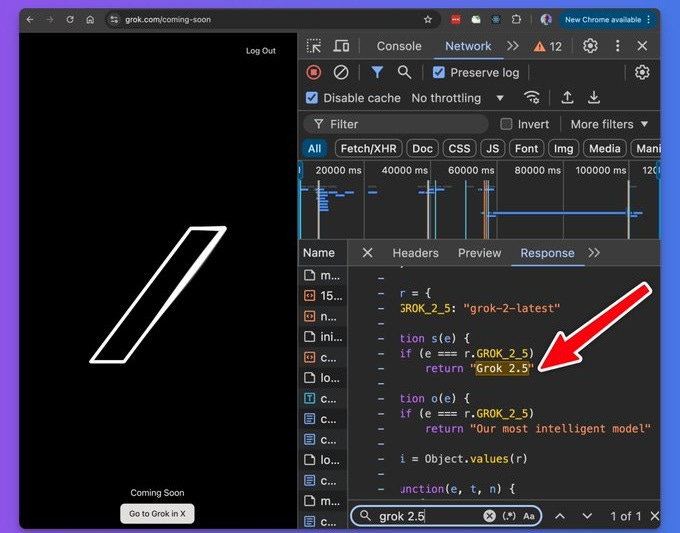
Task: Stop recording the network log
Action: 314,72
